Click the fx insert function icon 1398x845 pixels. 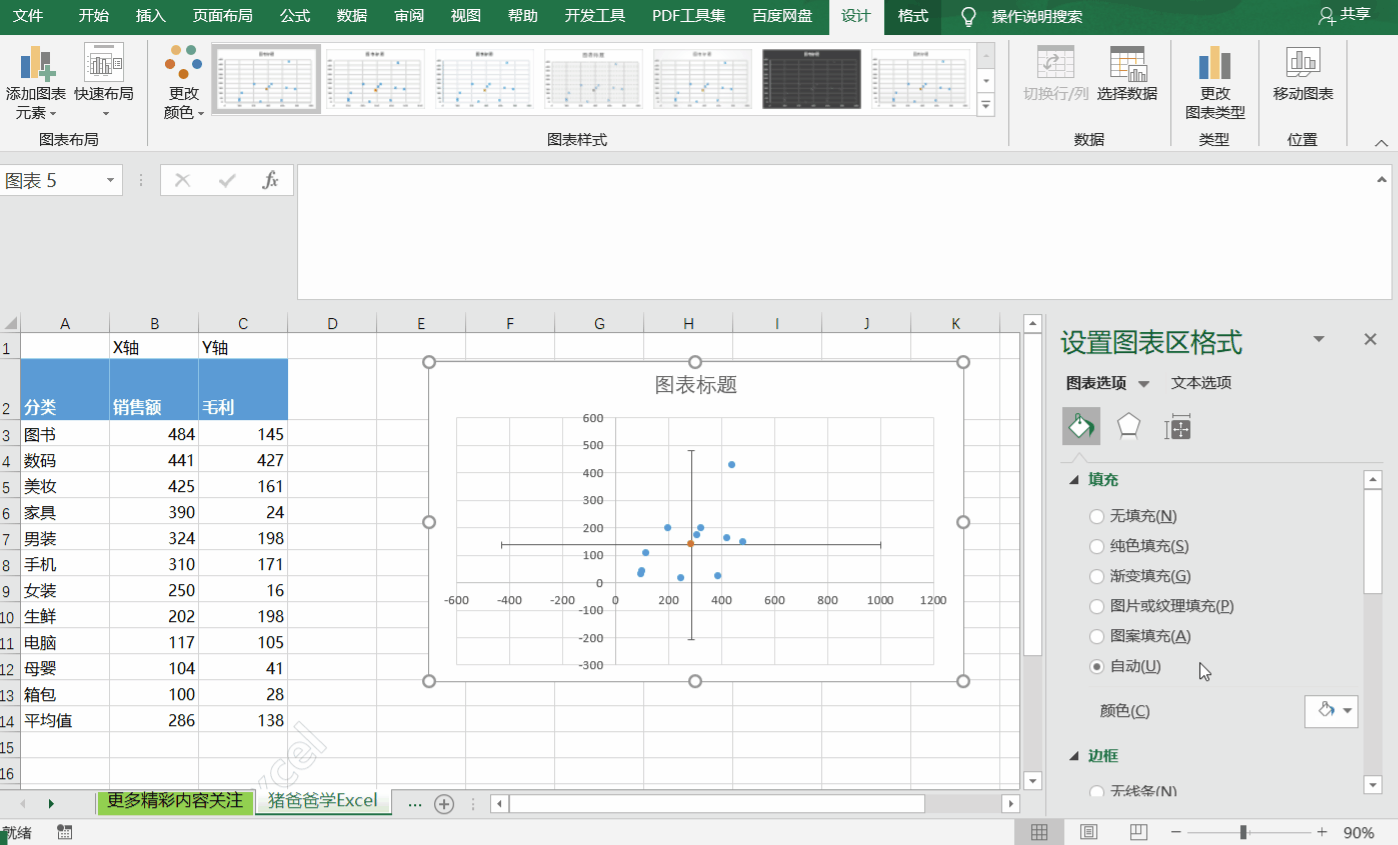(x=272, y=181)
